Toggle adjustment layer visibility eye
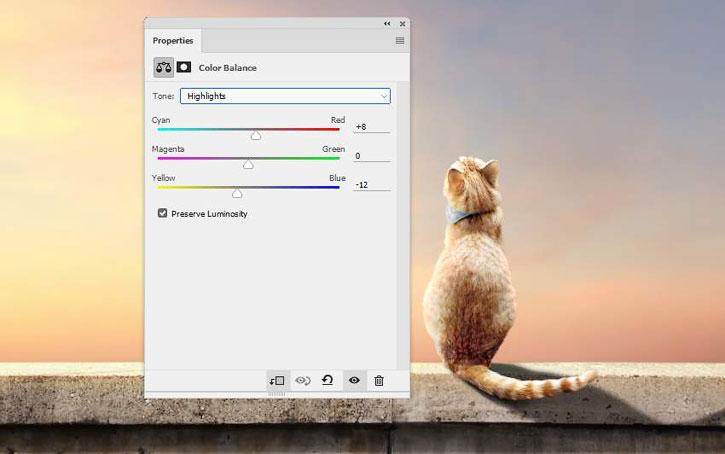The height and width of the screenshot is (454, 725). [x=354, y=380]
